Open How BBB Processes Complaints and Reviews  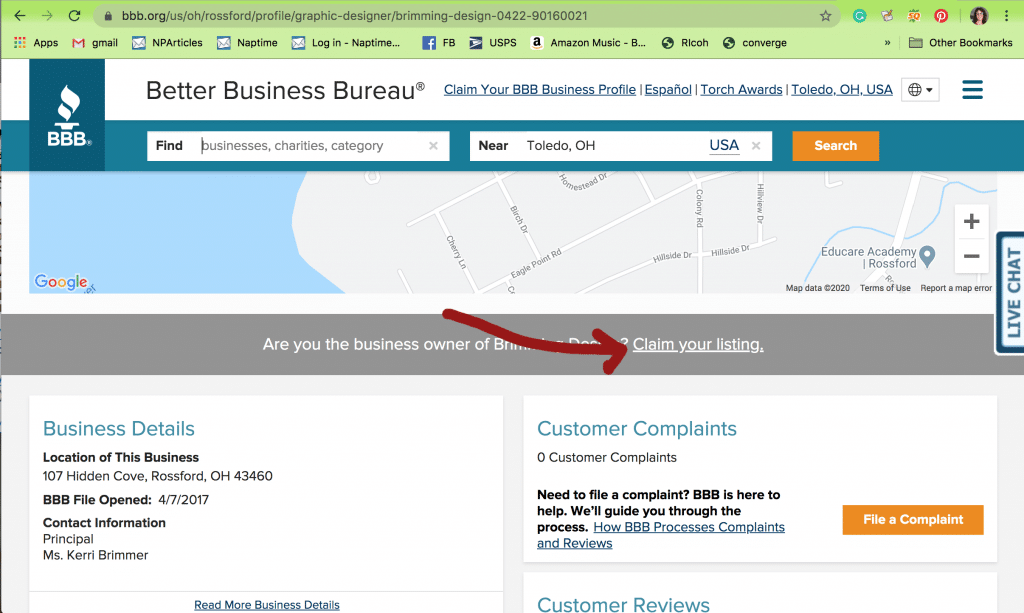[661, 535]
